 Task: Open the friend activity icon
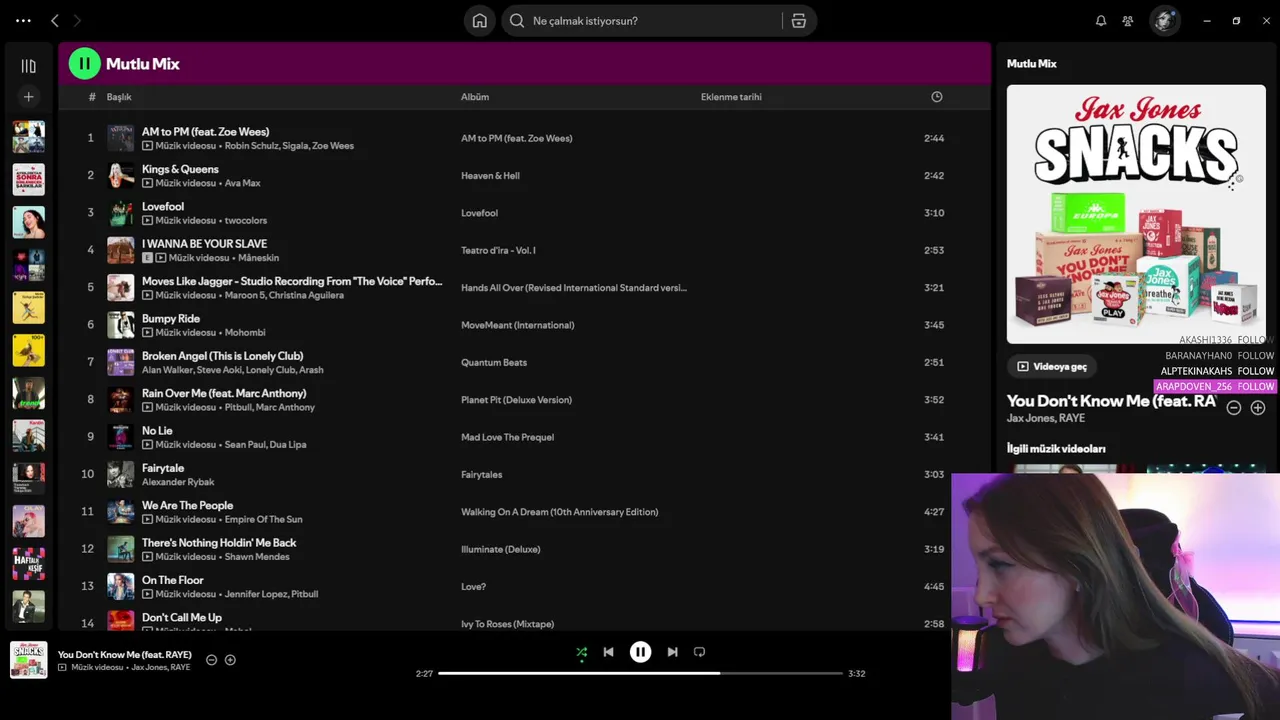pyautogui.click(x=1128, y=21)
